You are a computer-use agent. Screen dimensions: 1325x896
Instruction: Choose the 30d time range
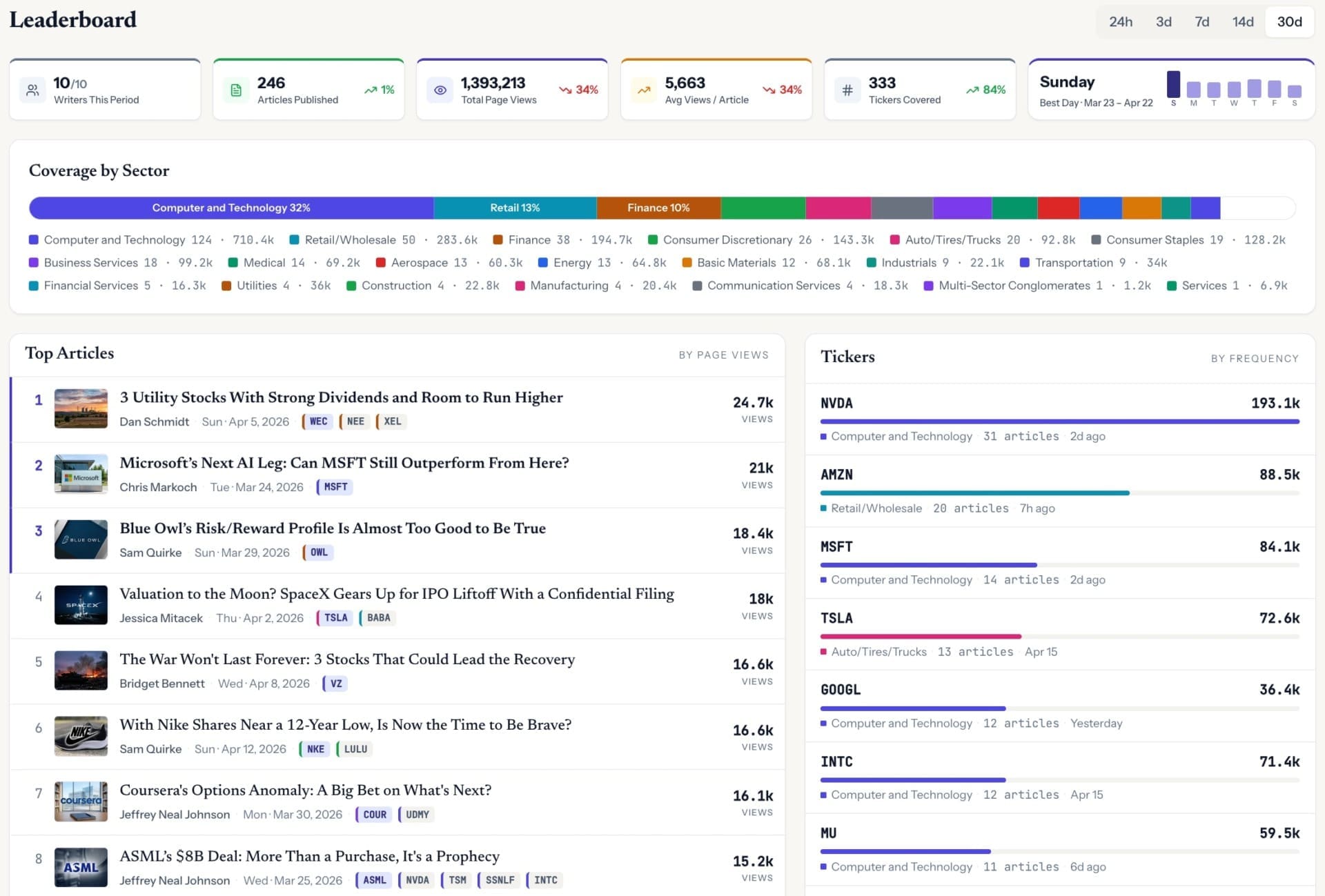[x=1289, y=22]
